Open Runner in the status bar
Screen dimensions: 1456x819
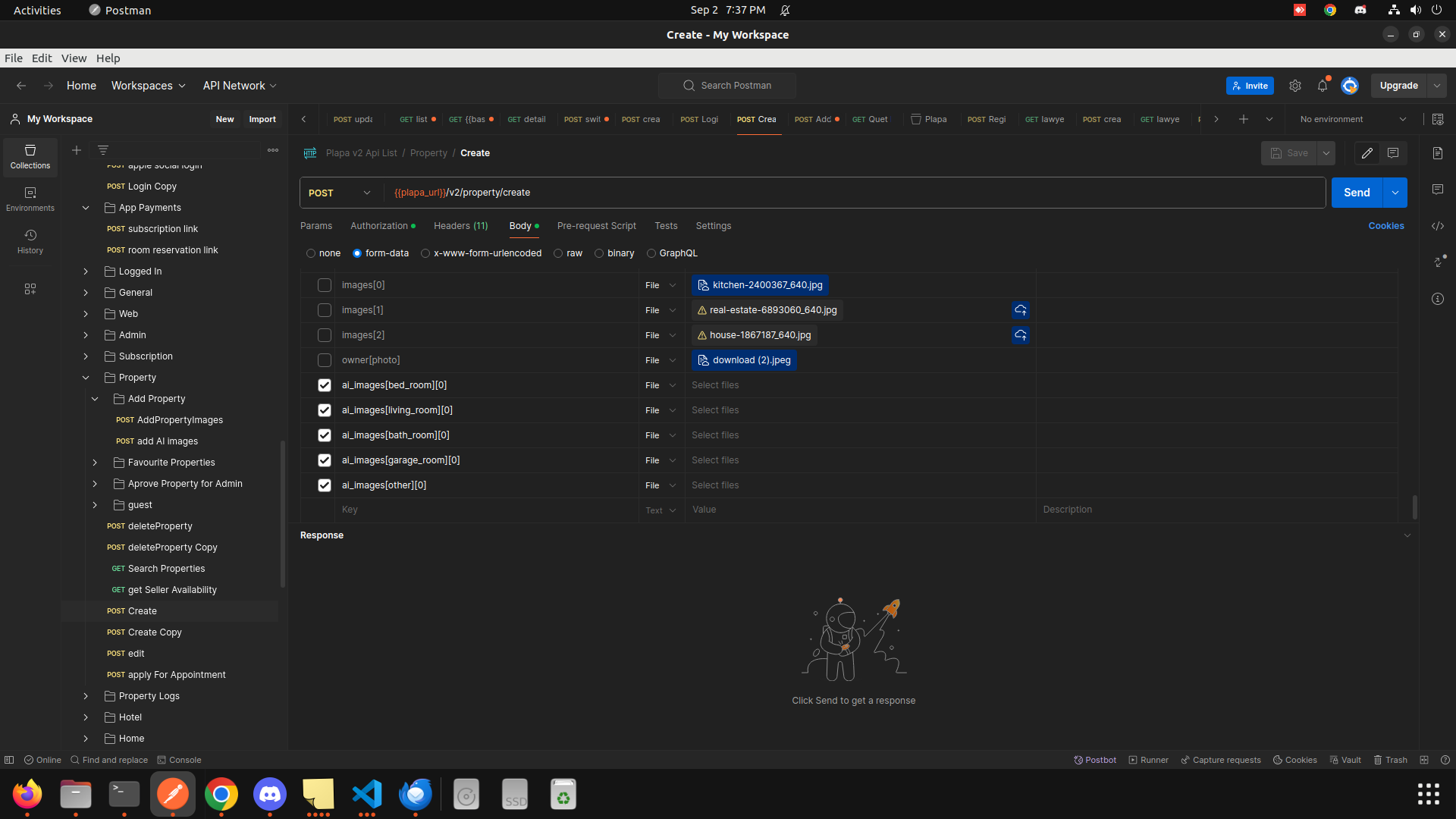1148,760
